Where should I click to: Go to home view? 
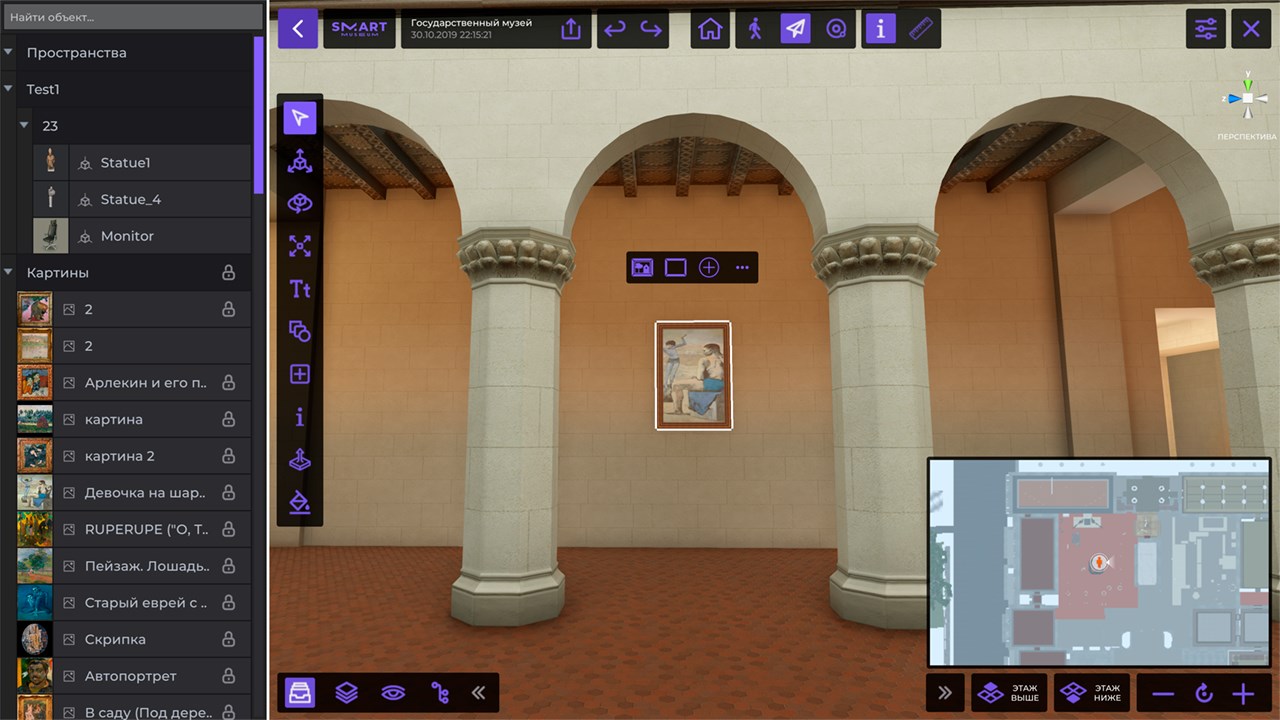[x=710, y=29]
